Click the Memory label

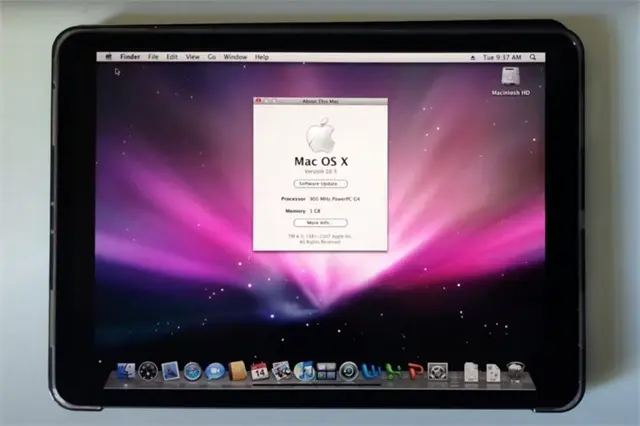pyautogui.click(x=295, y=211)
